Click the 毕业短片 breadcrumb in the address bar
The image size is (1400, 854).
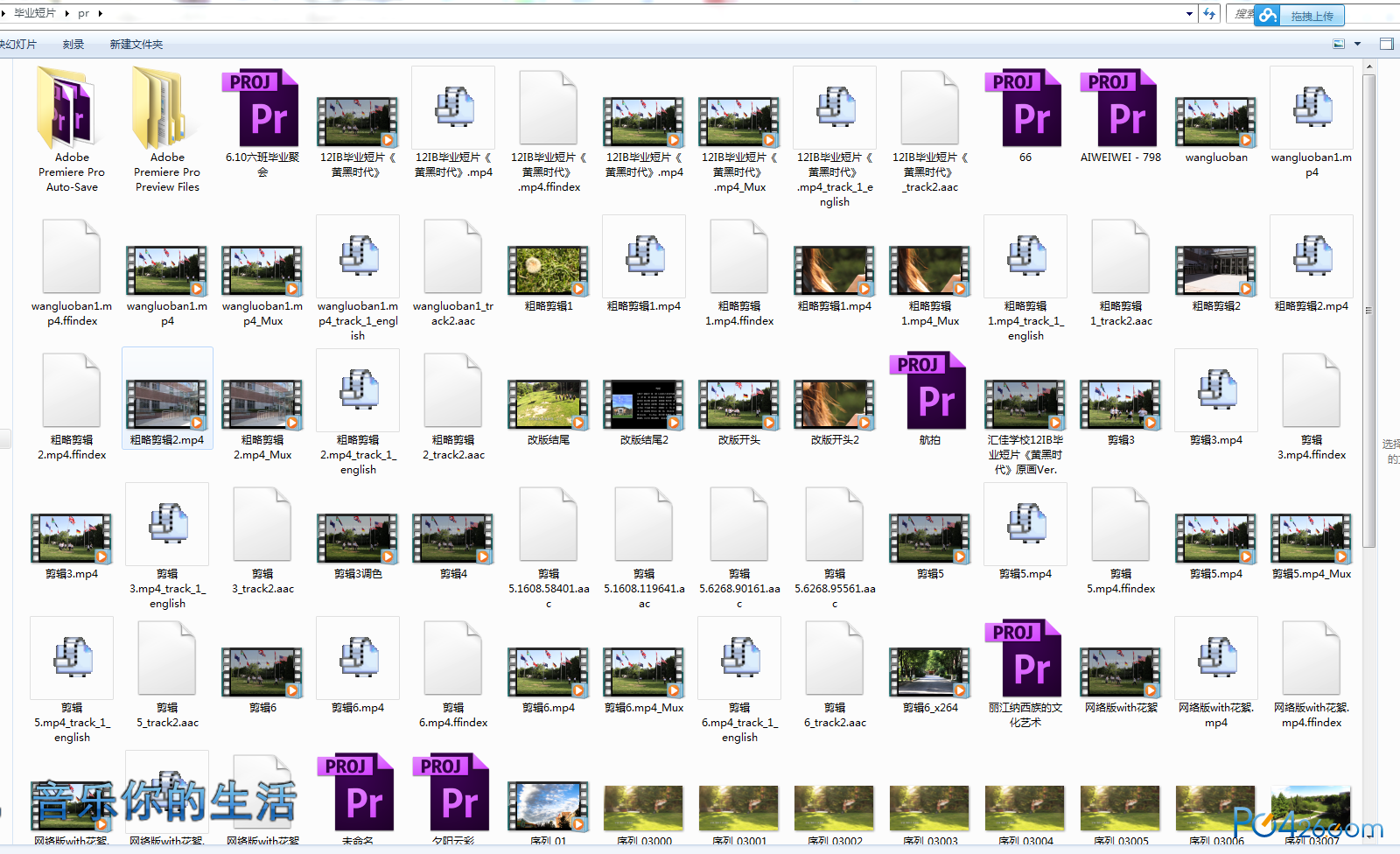pos(35,13)
